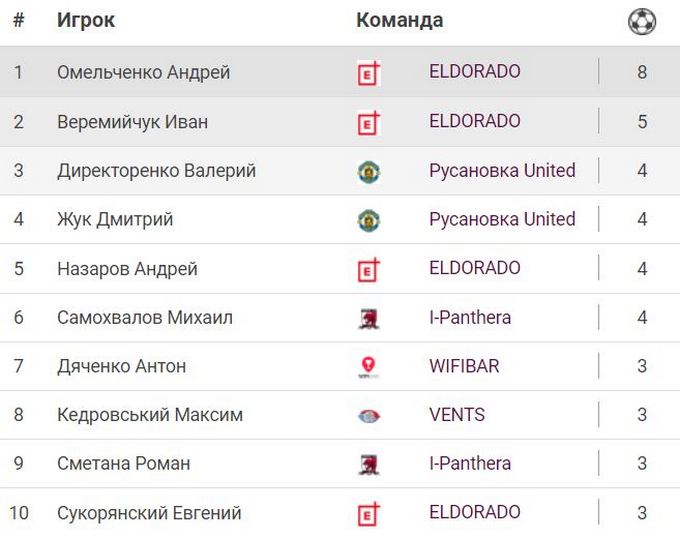Click I-Panthera logo in Самохвалов Михаил row
The width and height of the screenshot is (680, 539).
(x=369, y=318)
